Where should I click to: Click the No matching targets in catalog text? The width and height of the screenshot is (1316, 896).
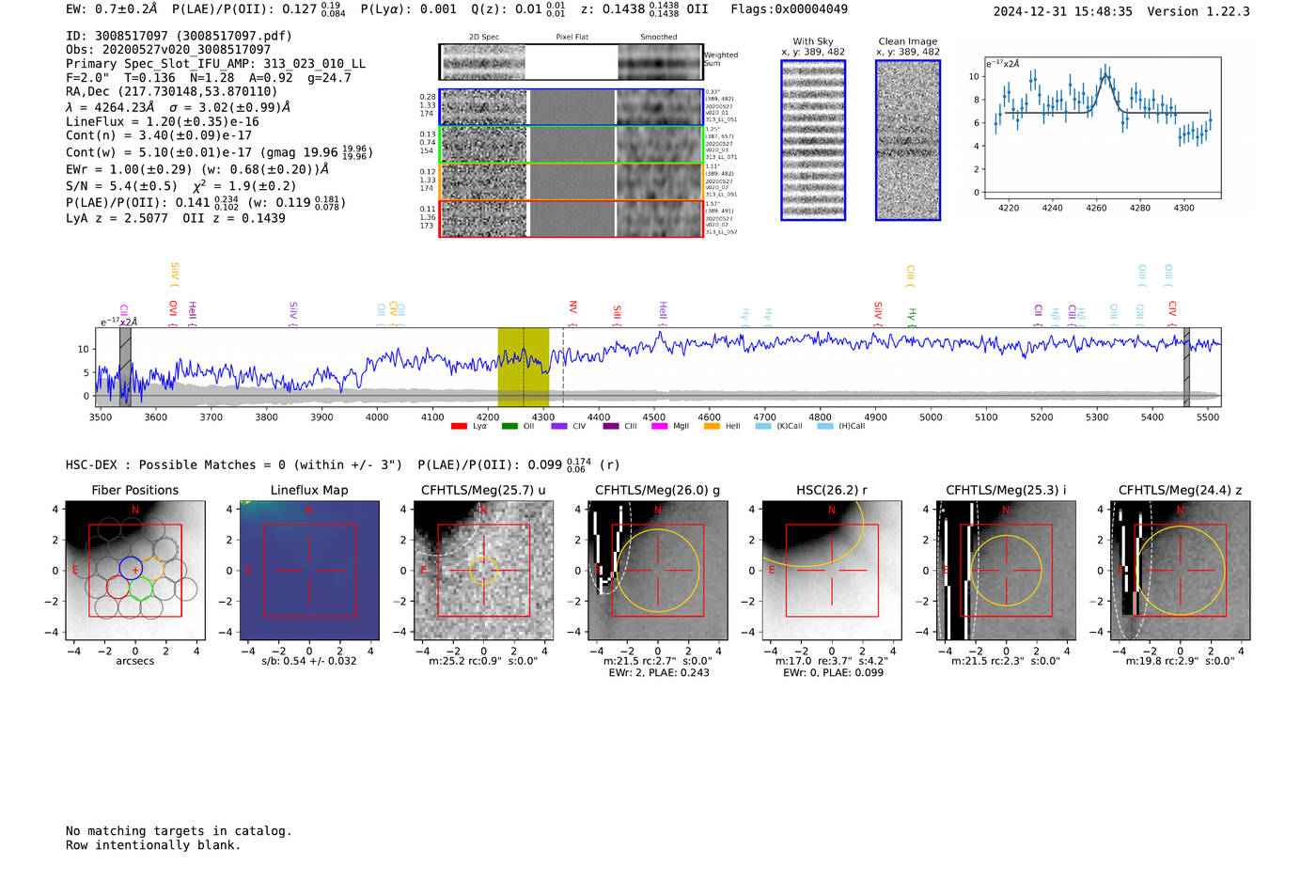coord(179,831)
